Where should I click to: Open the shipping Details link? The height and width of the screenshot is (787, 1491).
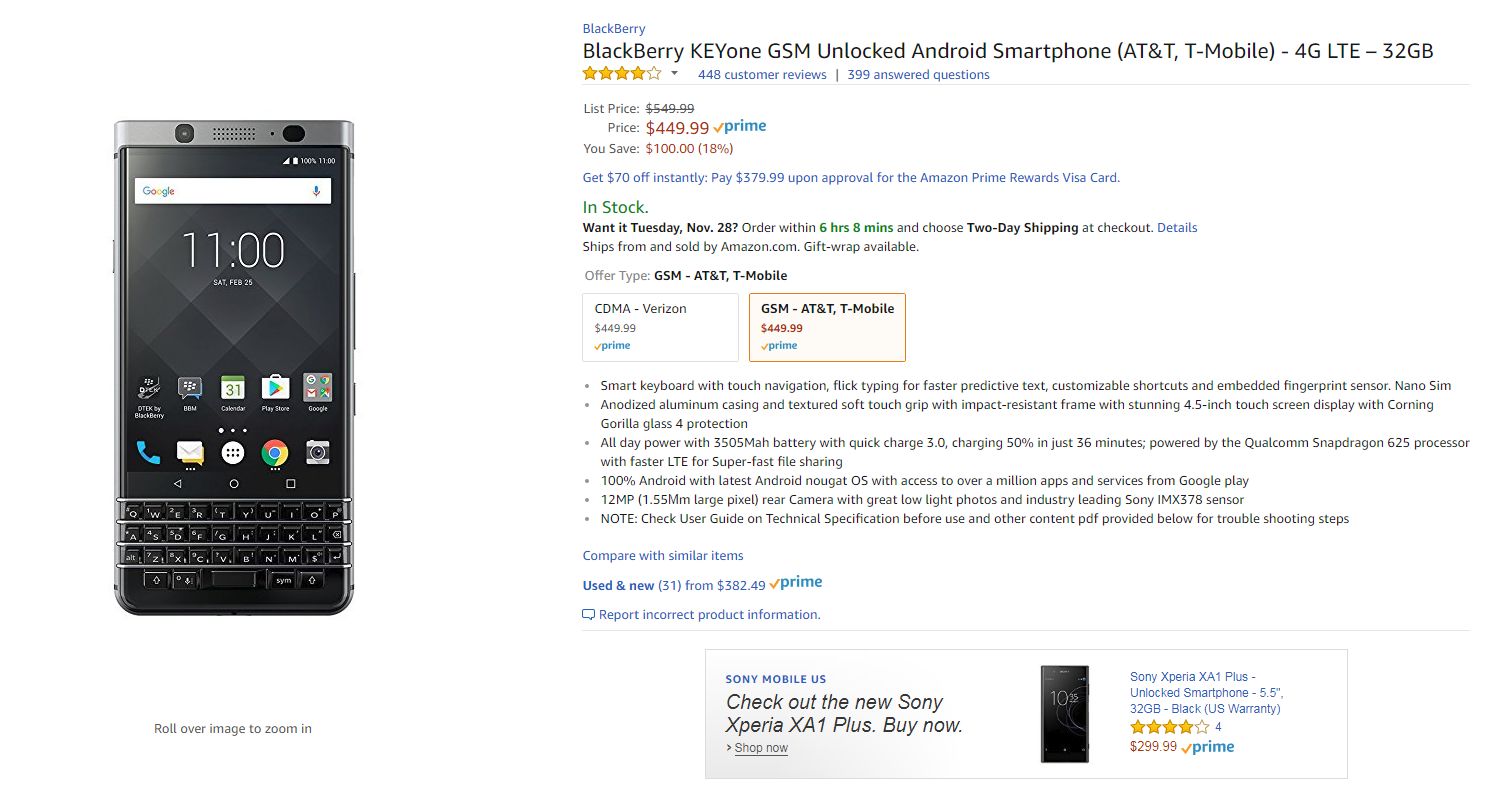pos(1177,228)
